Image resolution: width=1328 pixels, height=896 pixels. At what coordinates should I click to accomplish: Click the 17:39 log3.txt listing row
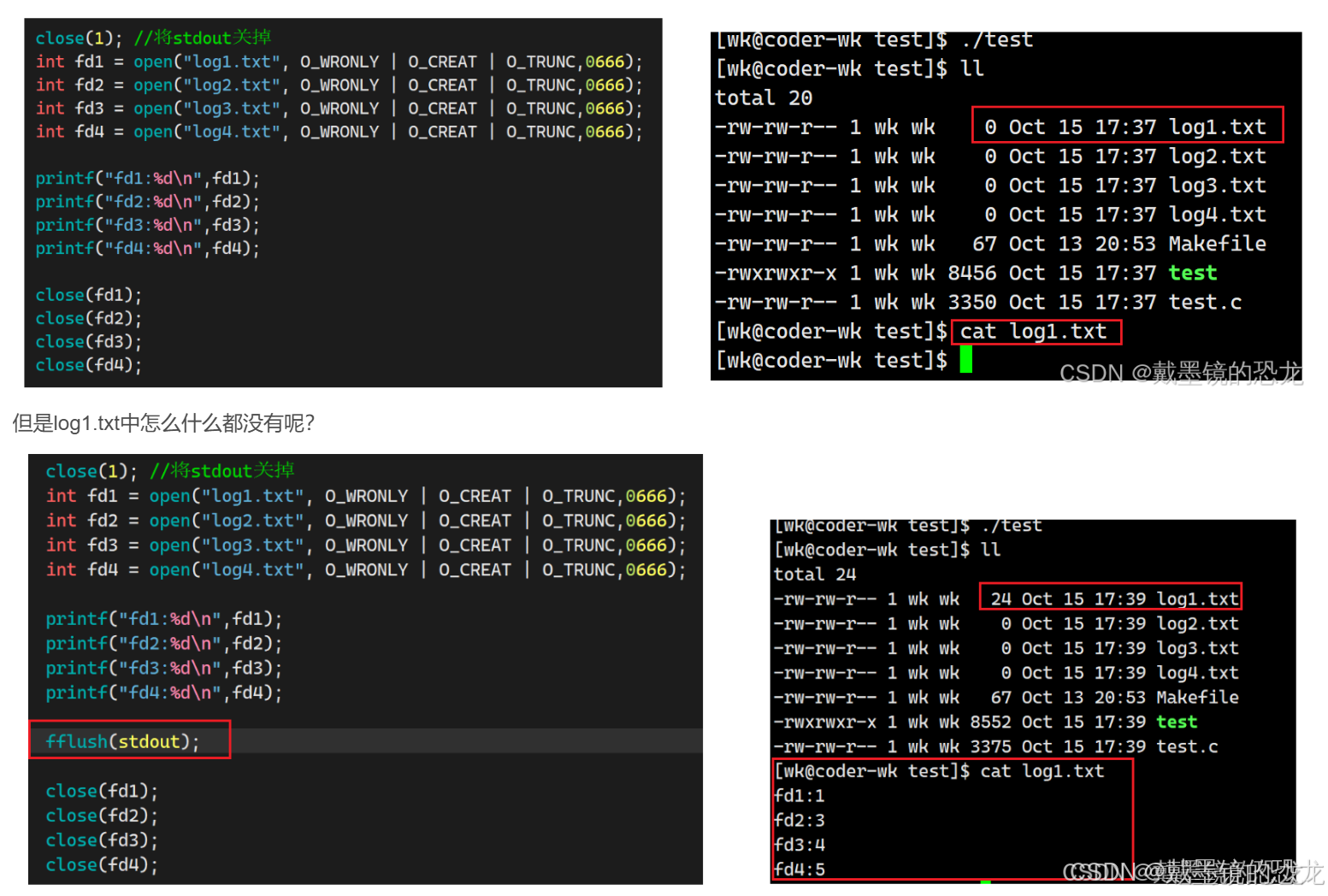[1006, 648]
